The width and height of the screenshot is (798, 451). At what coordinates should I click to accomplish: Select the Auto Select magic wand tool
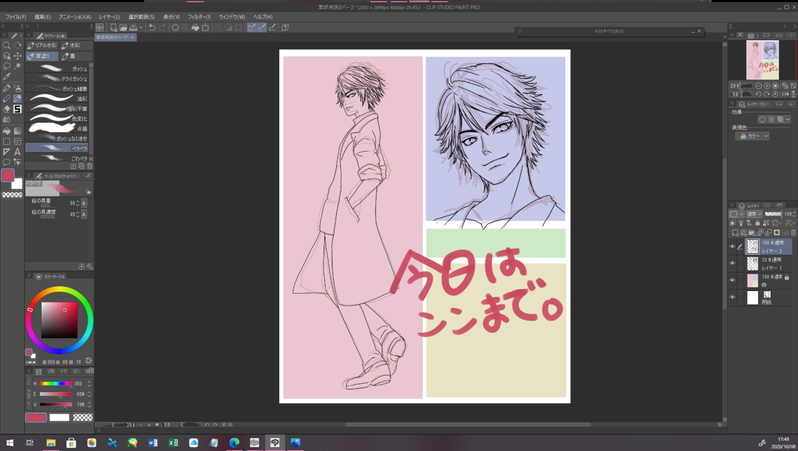(x=17, y=66)
